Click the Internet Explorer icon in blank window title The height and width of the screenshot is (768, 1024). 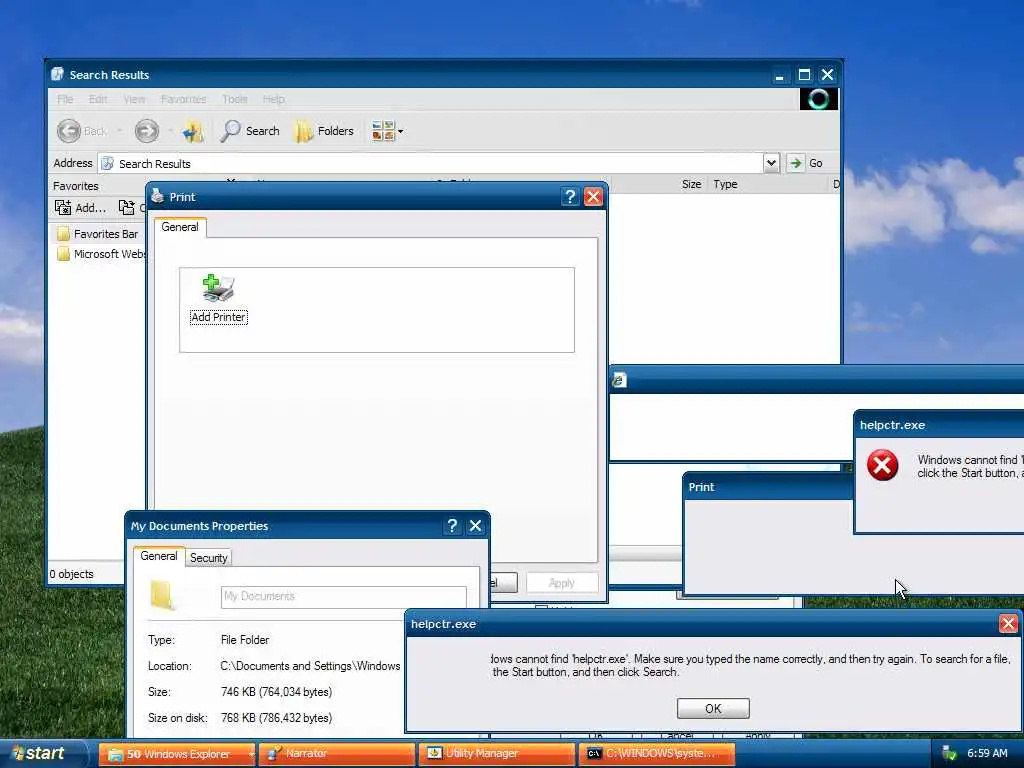point(619,380)
